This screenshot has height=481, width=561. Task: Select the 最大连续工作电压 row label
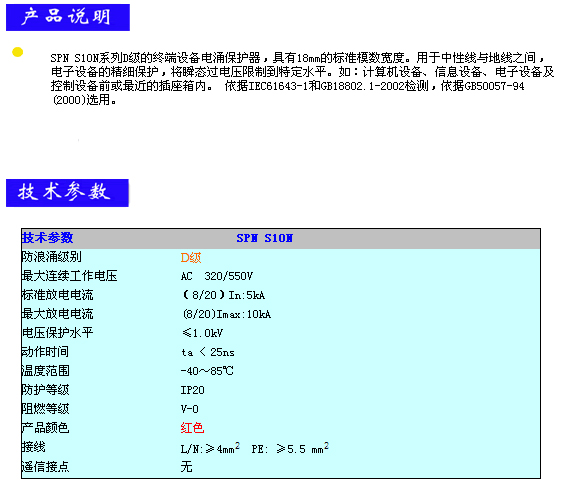click(69, 276)
